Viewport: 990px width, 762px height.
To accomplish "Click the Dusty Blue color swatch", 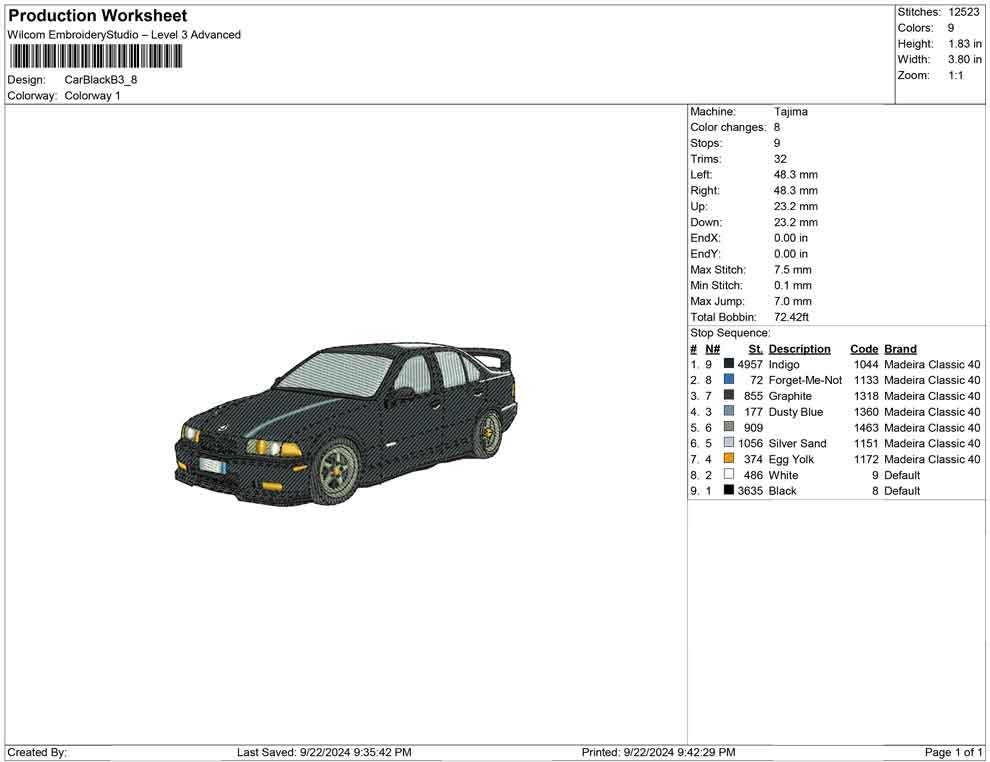I will (x=729, y=412).
